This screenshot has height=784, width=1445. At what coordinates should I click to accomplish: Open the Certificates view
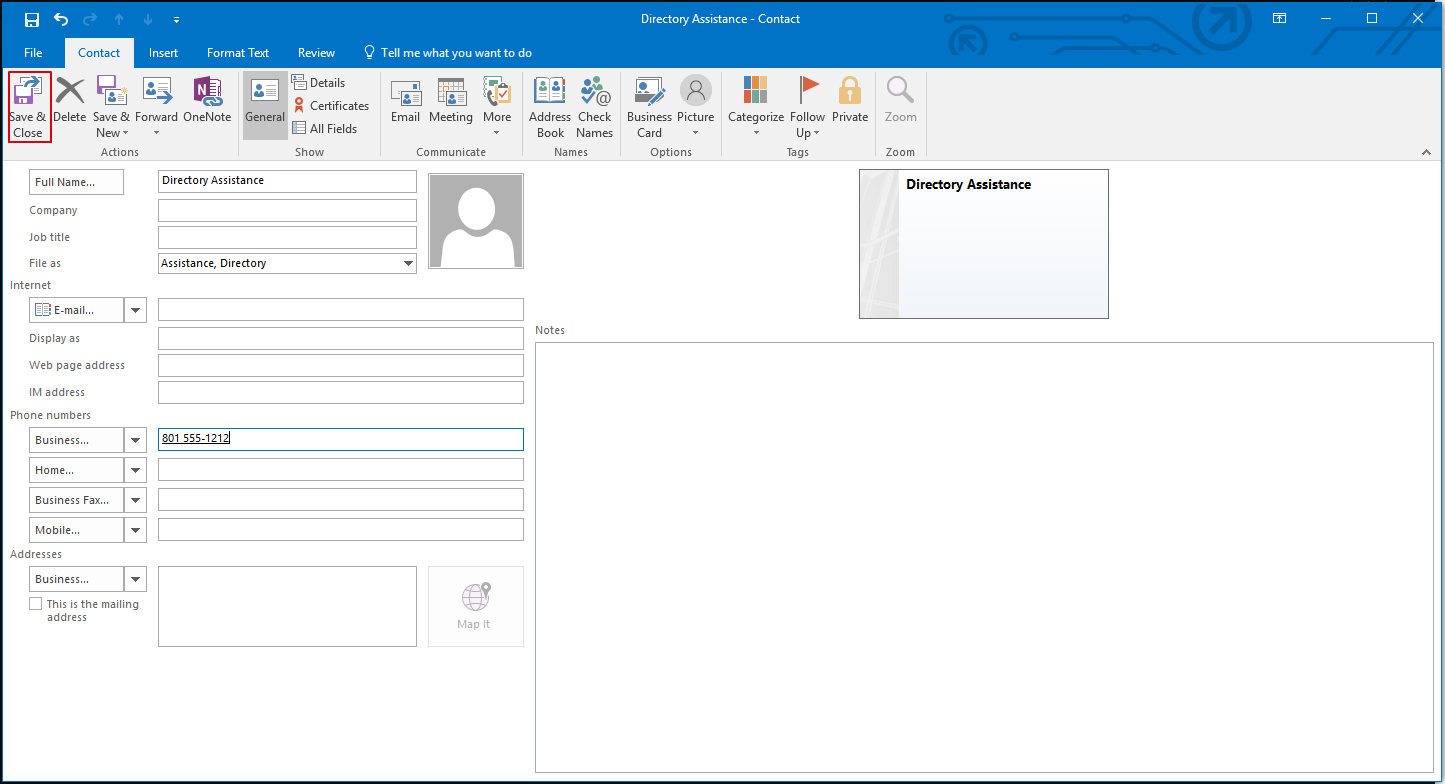coord(331,106)
